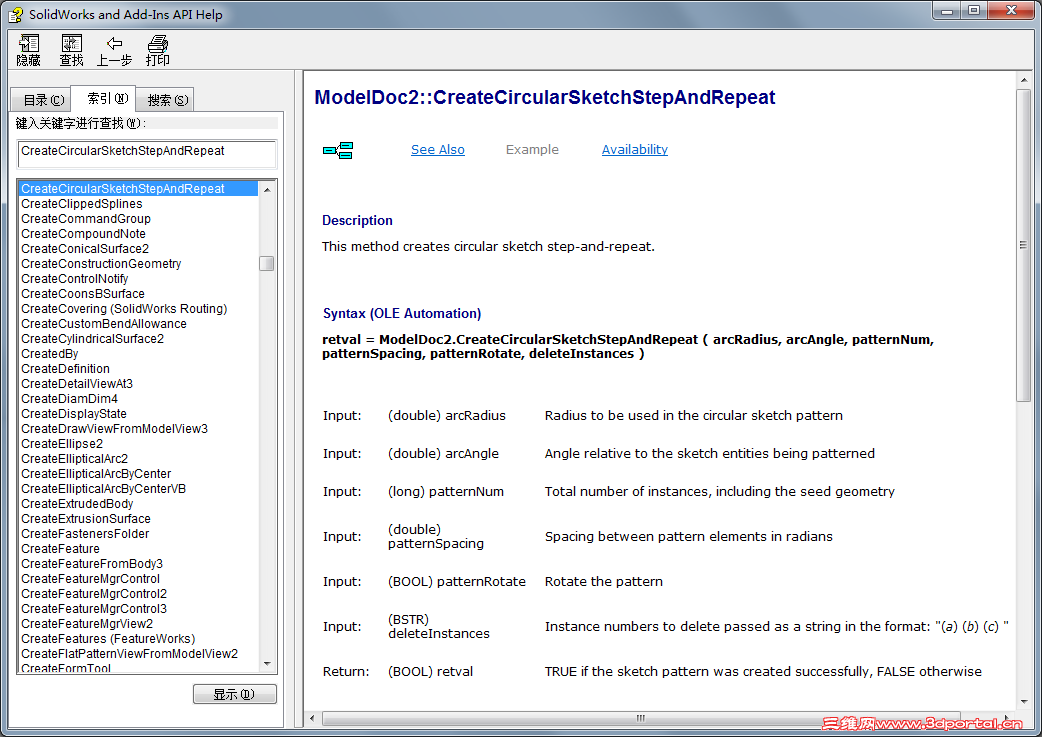Switch to the 目录 tab

pyautogui.click(x=41, y=100)
